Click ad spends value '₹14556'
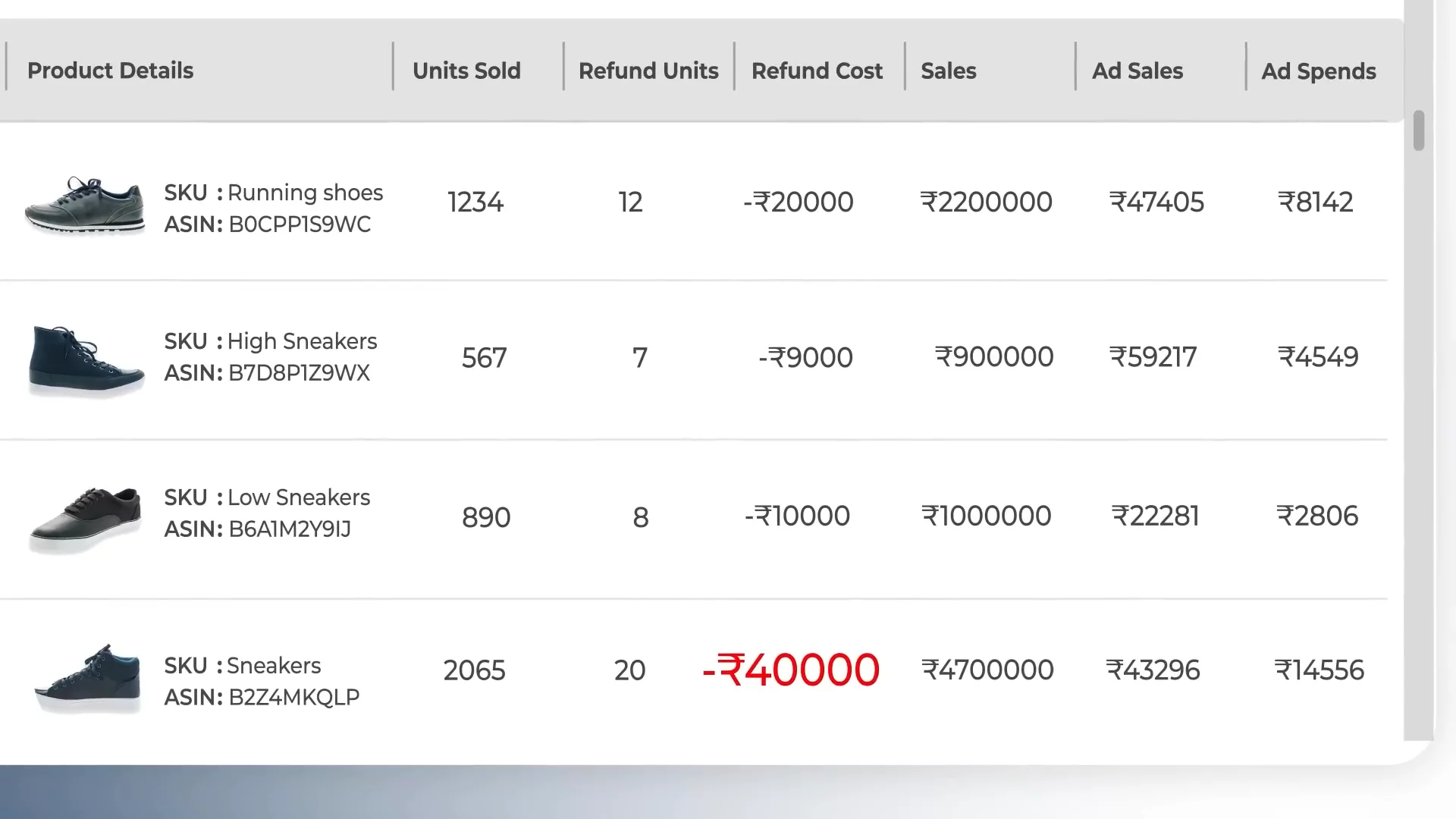1456x819 pixels. pyautogui.click(x=1319, y=670)
